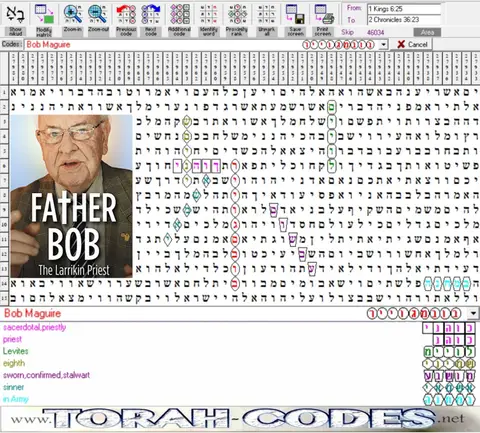This screenshot has width=480, height=433.
Task: Click the To field showing 2 Chronicles 36:23
Action: coord(404,20)
